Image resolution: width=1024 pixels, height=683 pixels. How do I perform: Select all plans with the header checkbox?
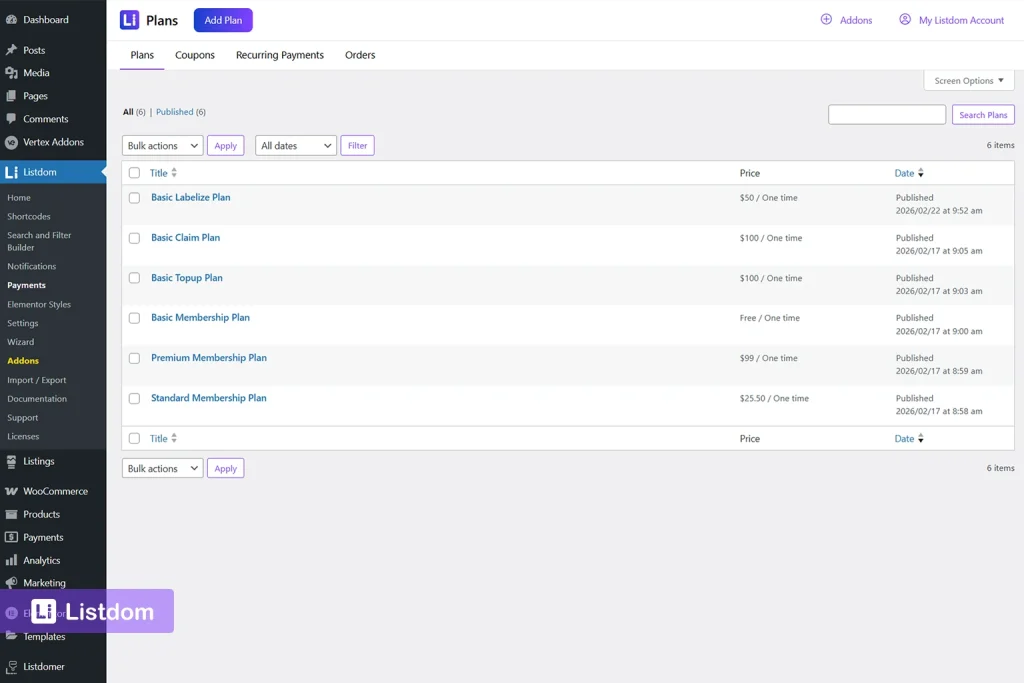(135, 172)
